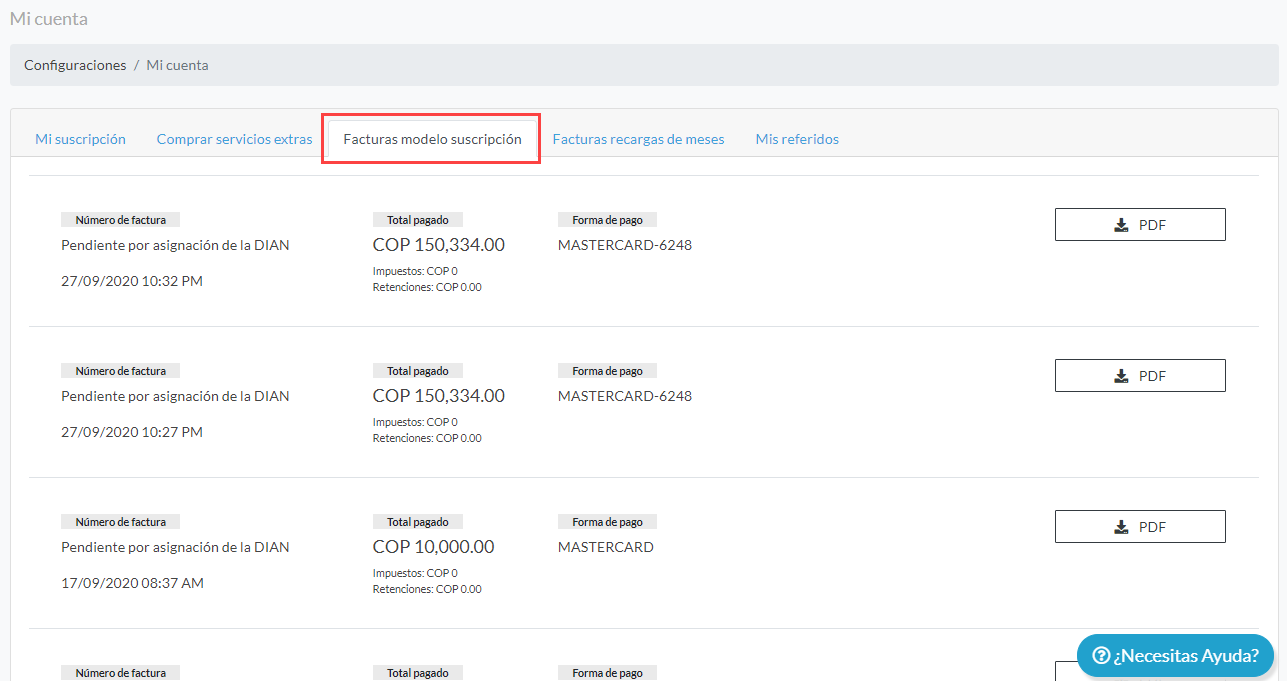Open the Mis referidos tab
This screenshot has width=1287, height=681.
(797, 139)
